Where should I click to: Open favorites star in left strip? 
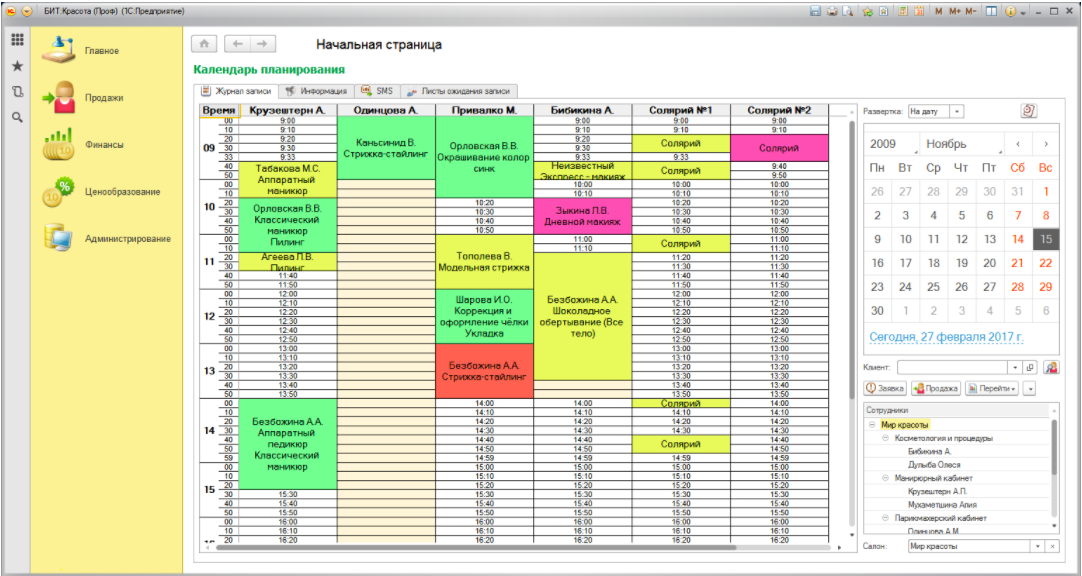pos(17,66)
